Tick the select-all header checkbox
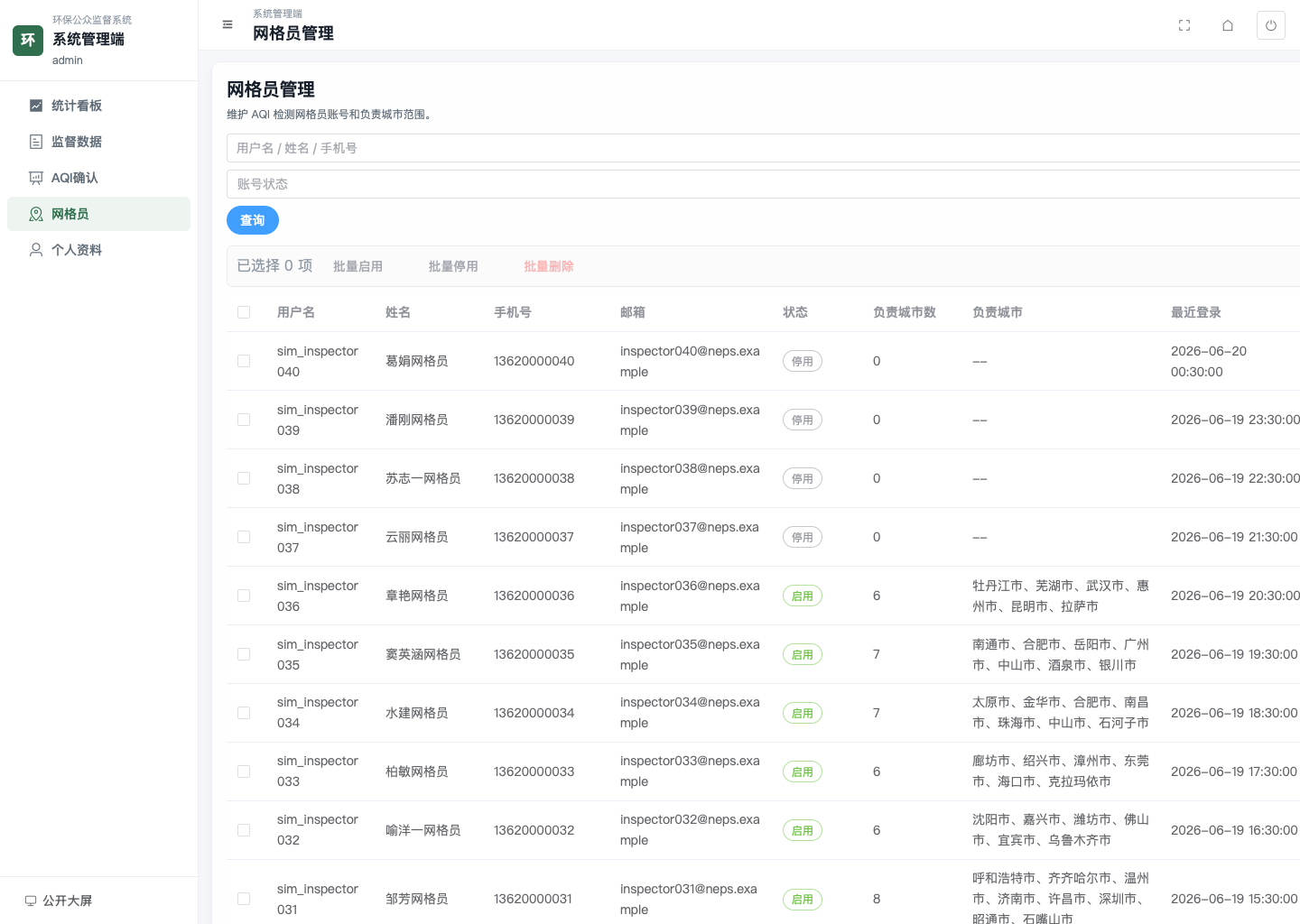Image resolution: width=1300 pixels, height=924 pixels. tap(244, 312)
